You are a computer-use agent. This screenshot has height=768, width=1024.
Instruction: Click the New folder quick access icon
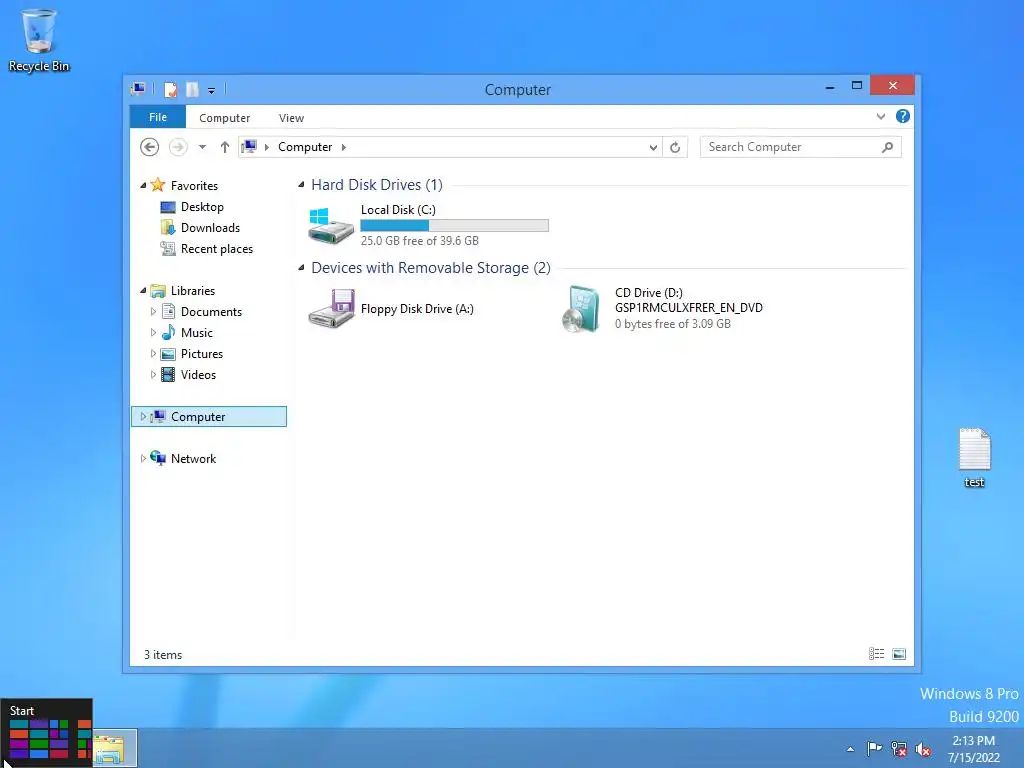pyautogui.click(x=192, y=89)
